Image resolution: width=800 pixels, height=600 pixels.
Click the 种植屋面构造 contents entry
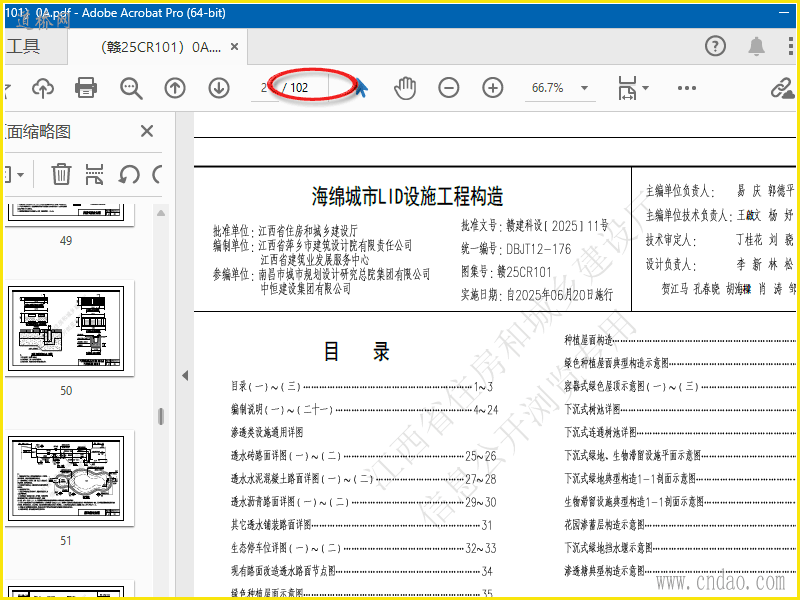680,340
